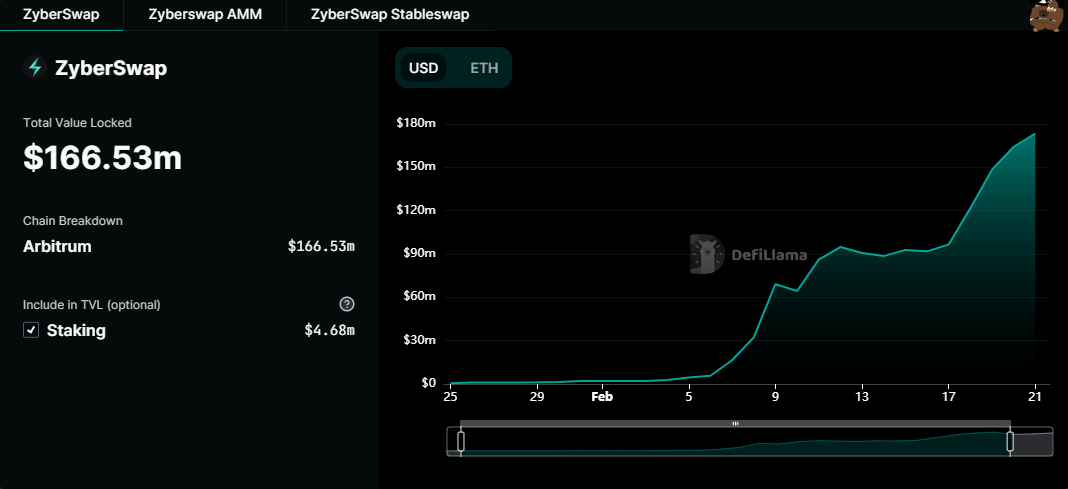The image size is (1068, 489).
Task: Click the $0 y-axis label
Action: (x=428, y=383)
